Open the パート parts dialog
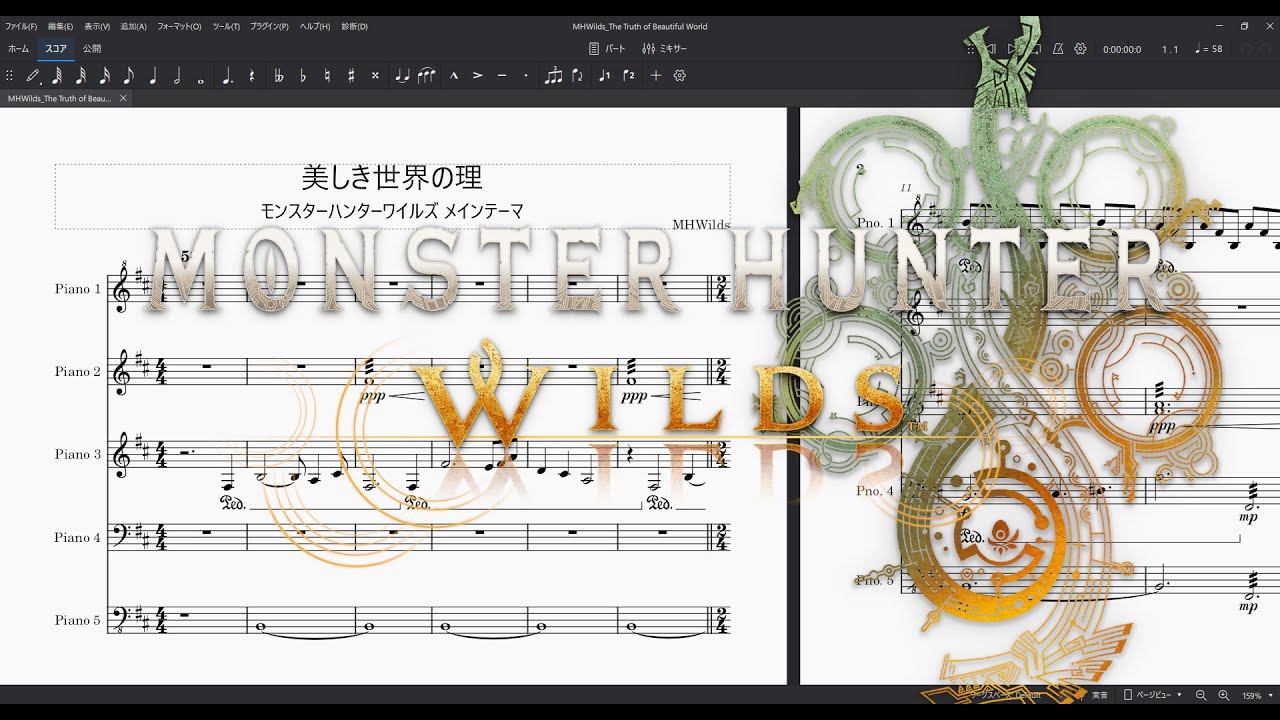 (607, 48)
